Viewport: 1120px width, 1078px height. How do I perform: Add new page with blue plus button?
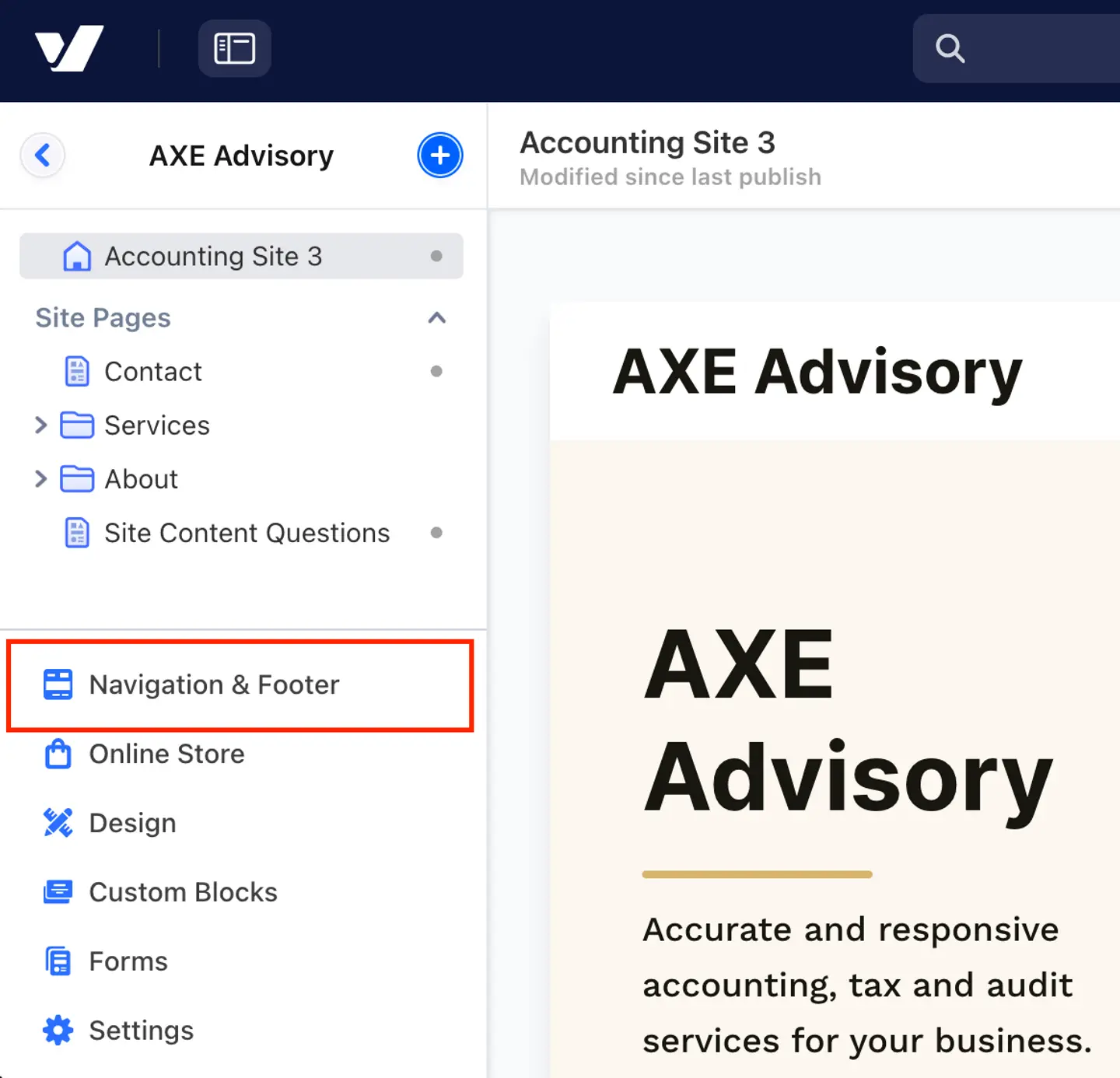click(439, 155)
